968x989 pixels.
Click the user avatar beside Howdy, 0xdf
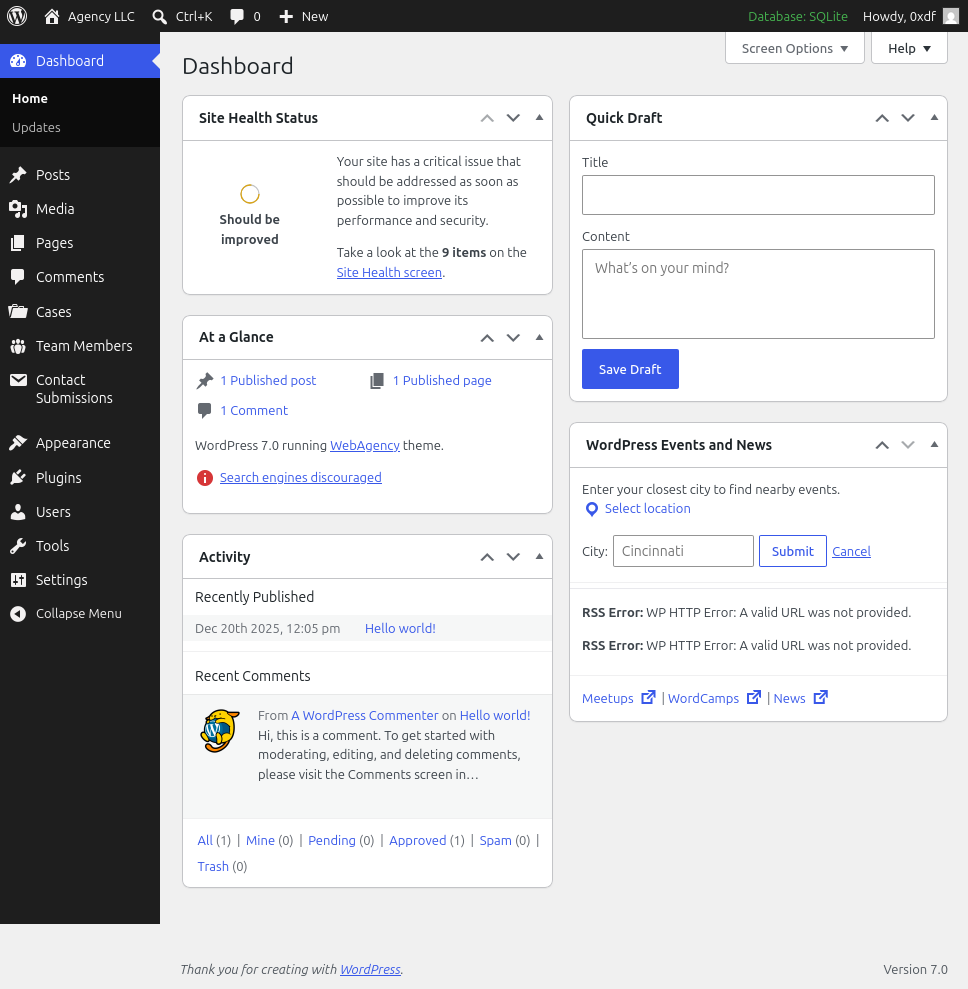(x=950, y=16)
